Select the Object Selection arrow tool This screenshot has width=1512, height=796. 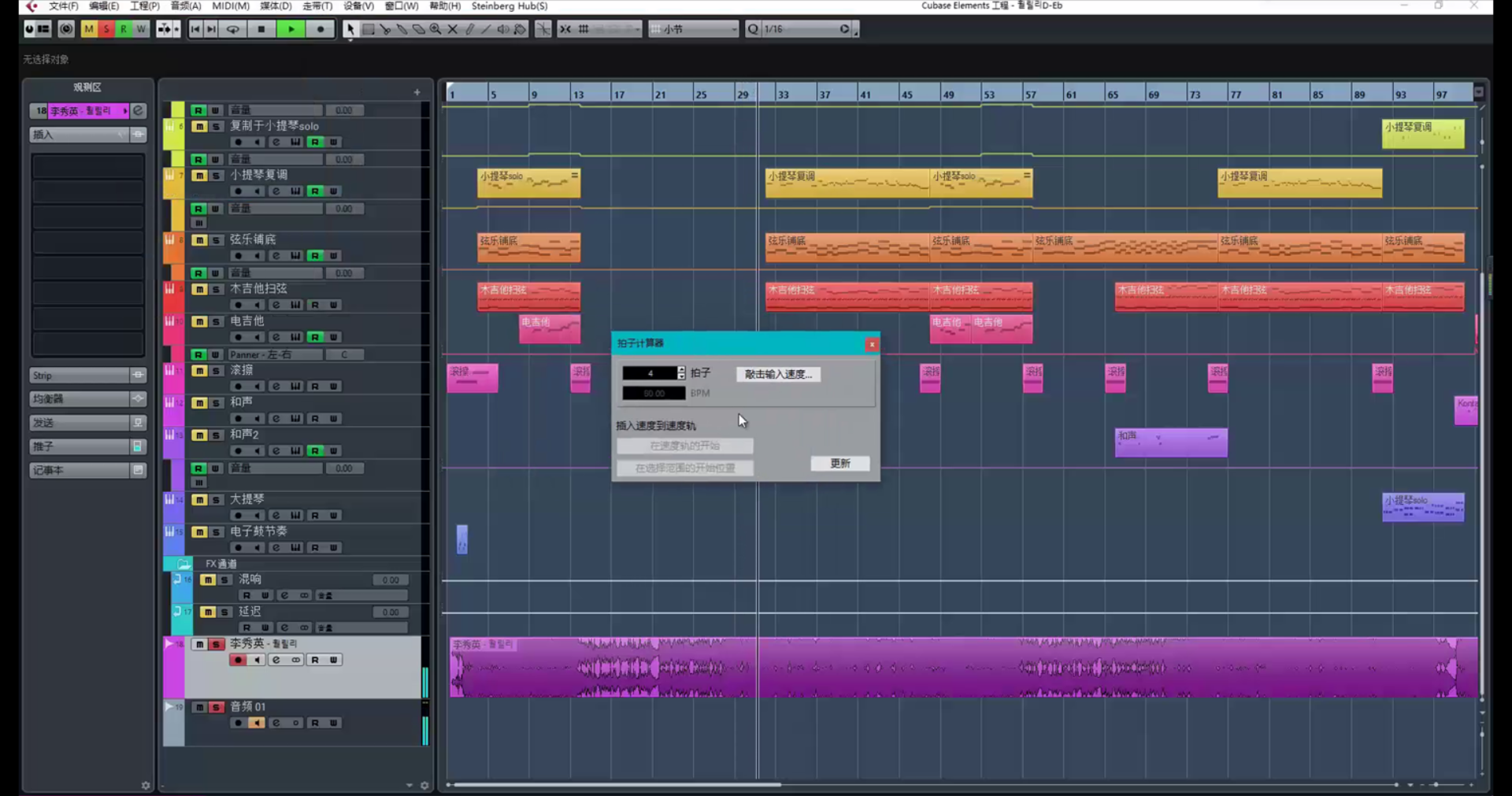[x=350, y=29]
